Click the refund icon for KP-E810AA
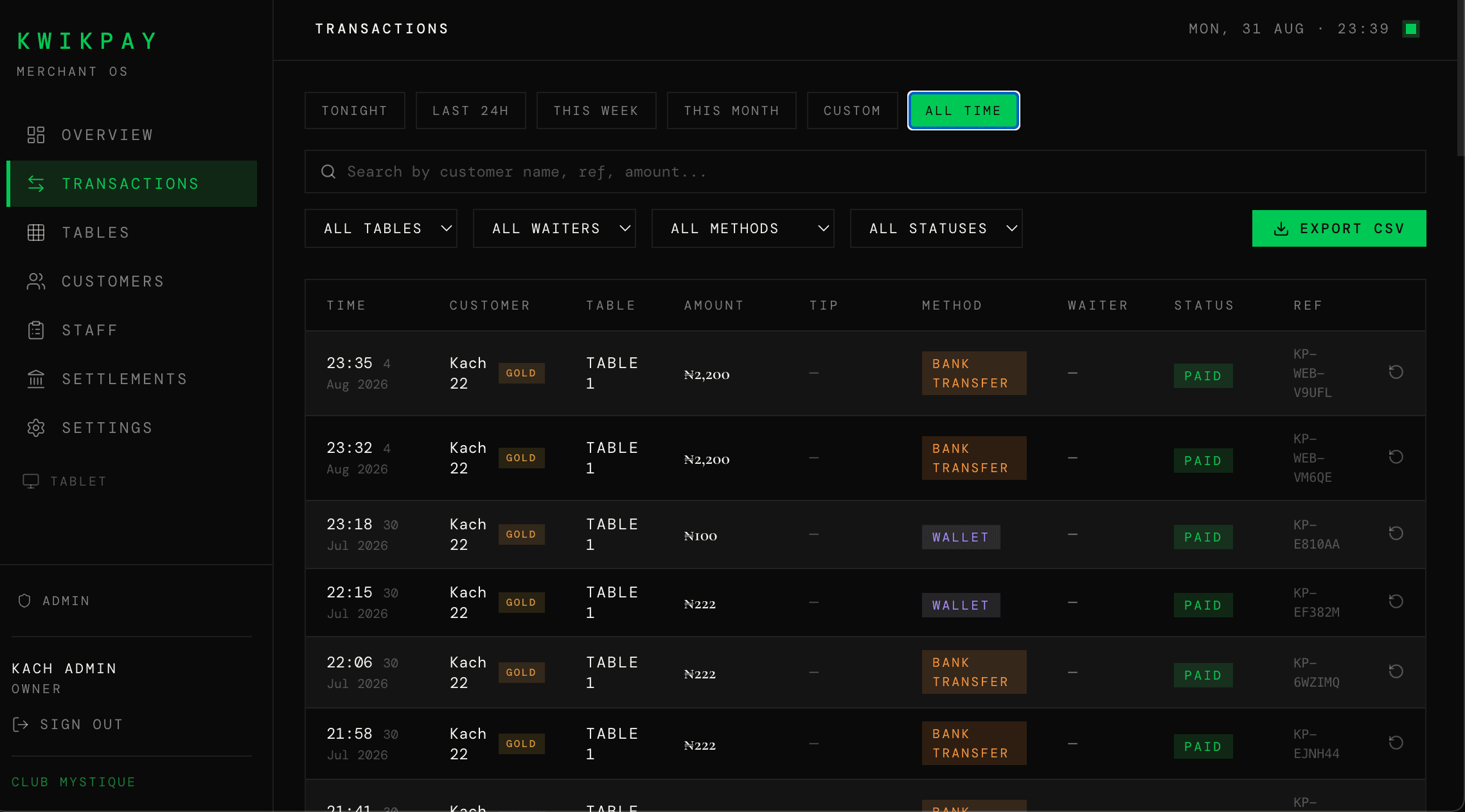Viewport: 1465px width, 812px height. (1396, 533)
